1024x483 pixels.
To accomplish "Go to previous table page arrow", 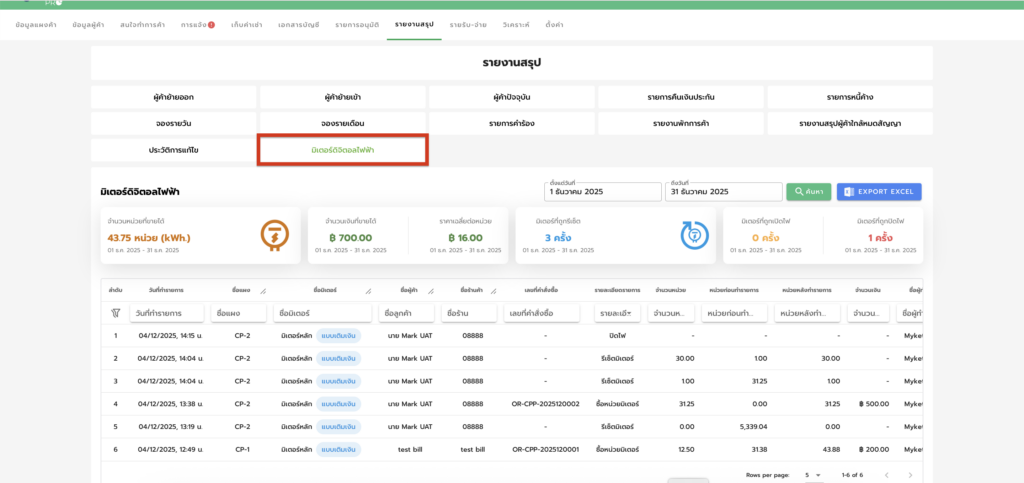I will pos(885,474).
